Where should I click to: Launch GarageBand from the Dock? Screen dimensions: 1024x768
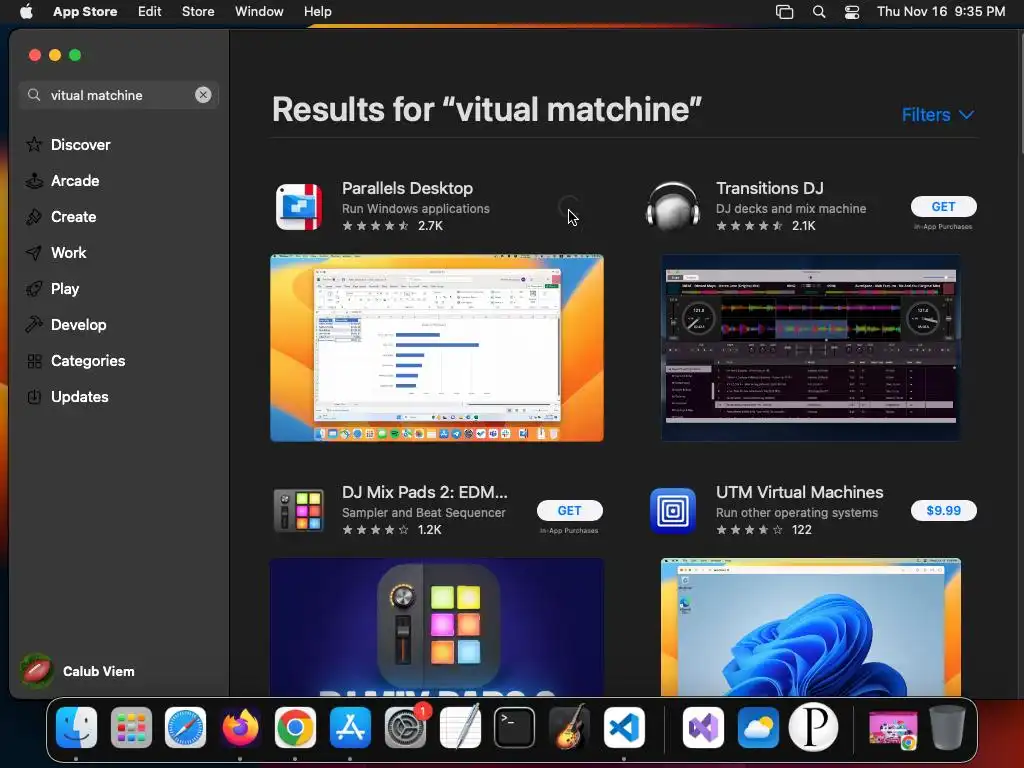569,727
